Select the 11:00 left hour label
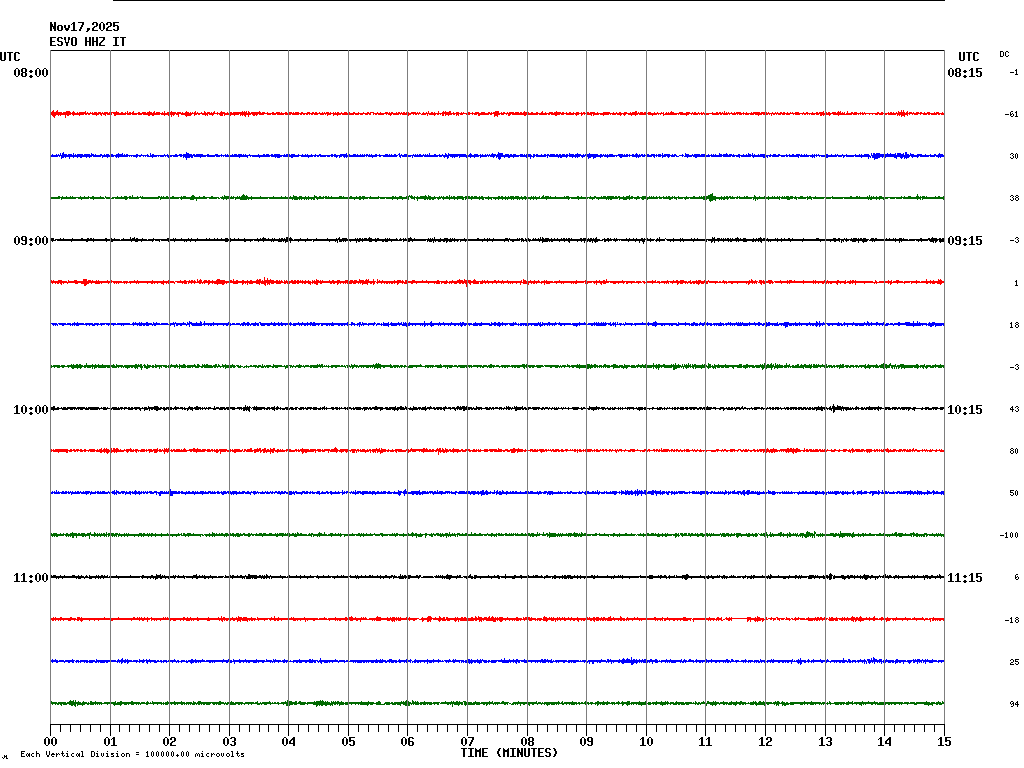Viewport: 1024px width, 768px height. click(30, 578)
